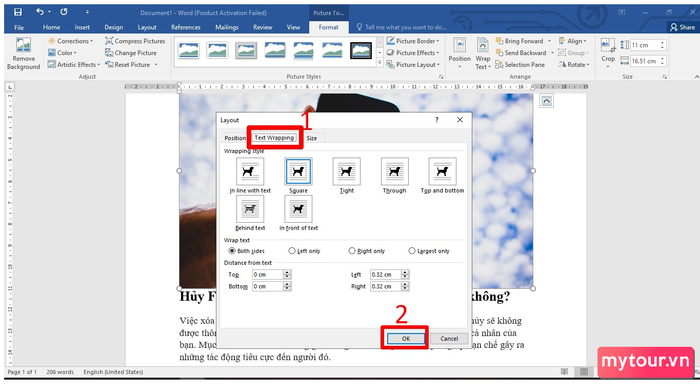
Task: Click the shape width 16.51 cm field
Action: pyautogui.click(x=645, y=61)
